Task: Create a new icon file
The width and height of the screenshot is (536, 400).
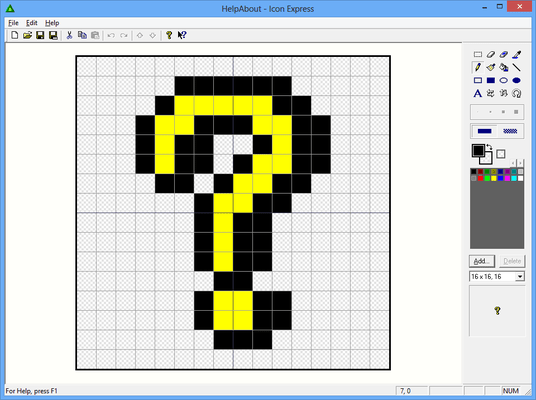Action: (x=14, y=35)
